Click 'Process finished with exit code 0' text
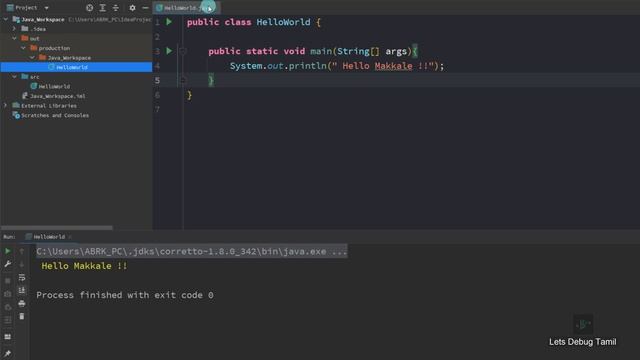The height and width of the screenshot is (360, 640). [x=125, y=295]
